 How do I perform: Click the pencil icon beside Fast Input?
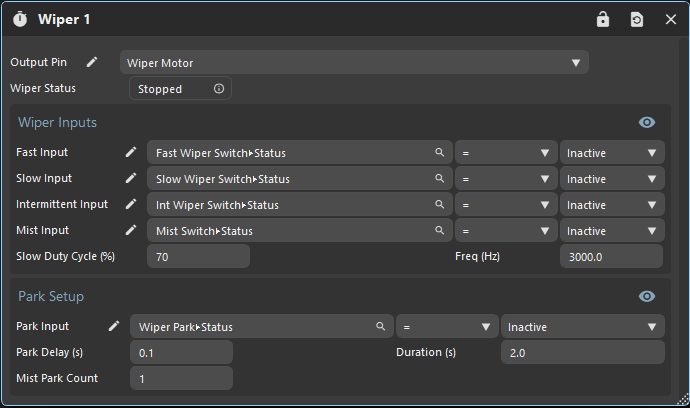(130, 152)
